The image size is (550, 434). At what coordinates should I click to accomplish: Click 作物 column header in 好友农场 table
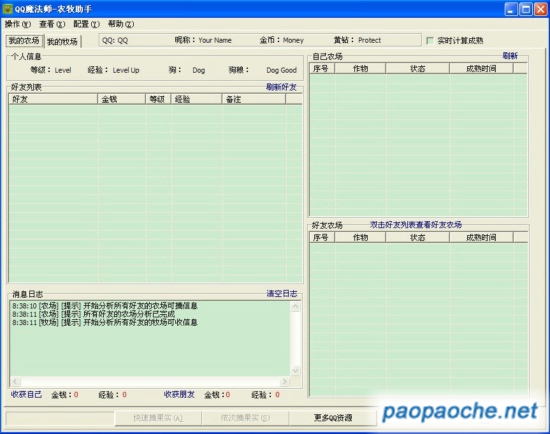[x=360, y=238]
